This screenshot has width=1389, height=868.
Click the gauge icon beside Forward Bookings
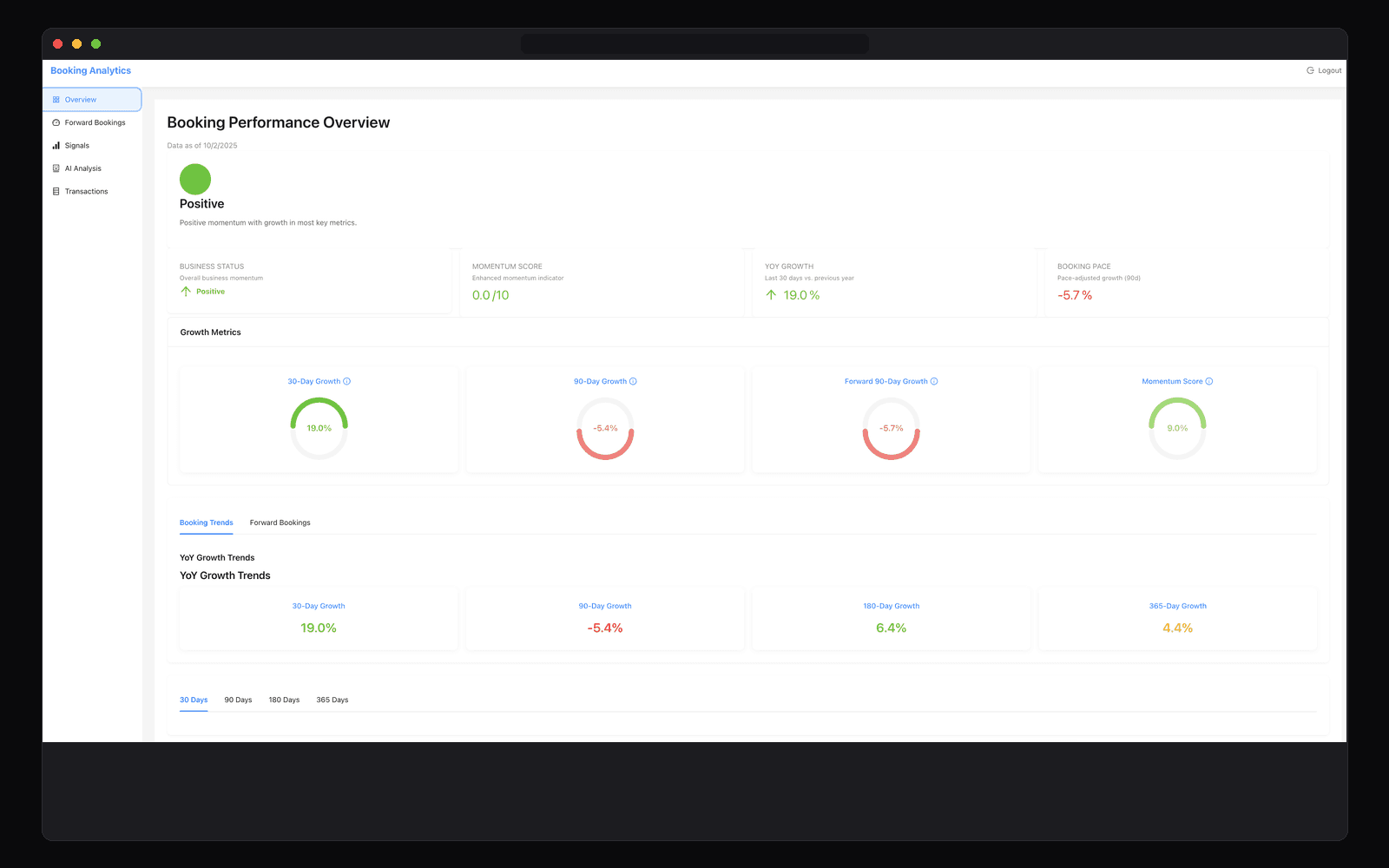[x=56, y=122]
